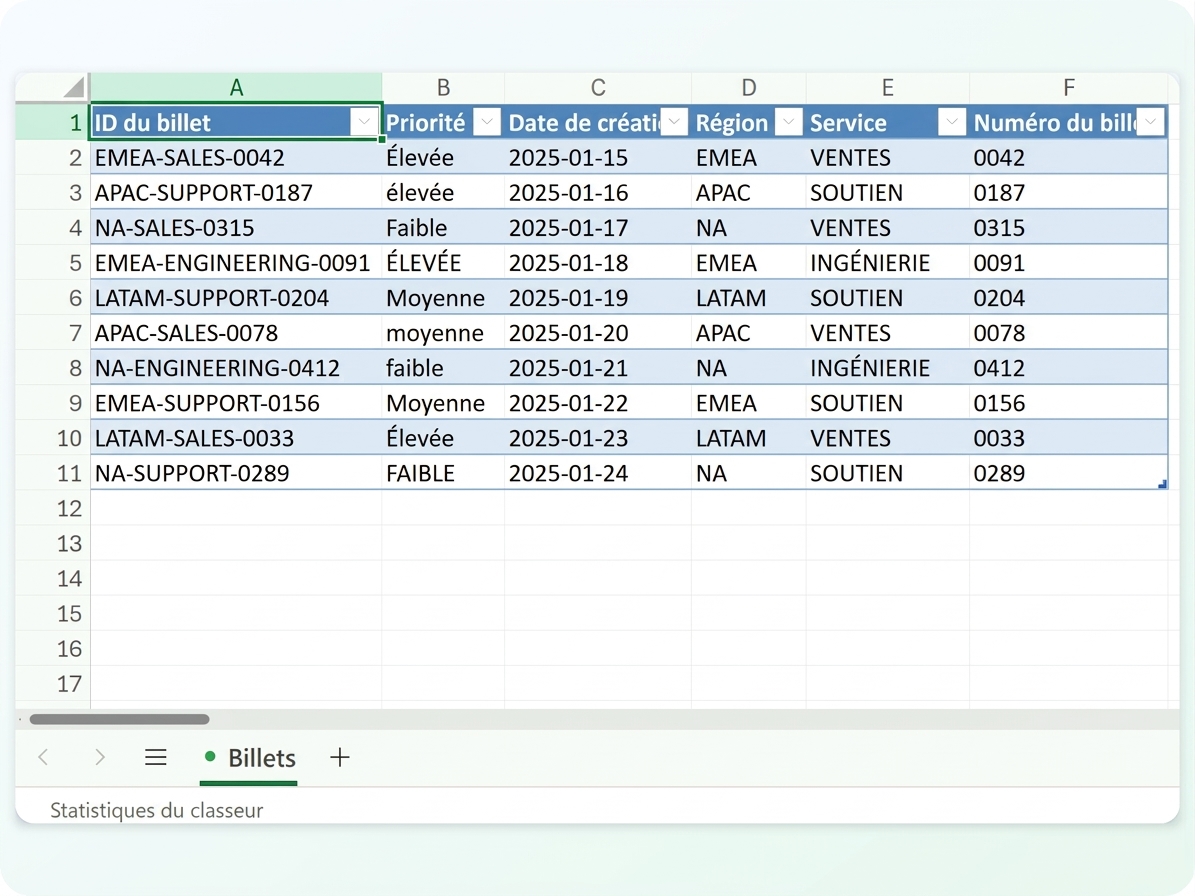Select column D header
Screen dimensions: 1195x896
click(x=748, y=88)
